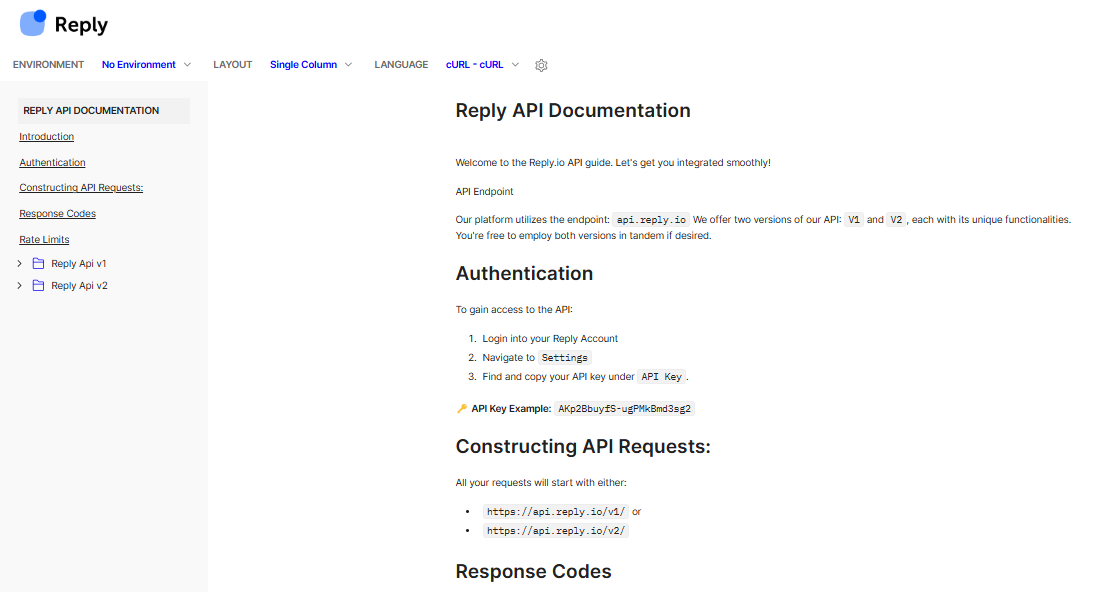This screenshot has width=1095, height=592.
Task: Click the Reply API Documentation main heading
Action: pyautogui.click(x=573, y=110)
